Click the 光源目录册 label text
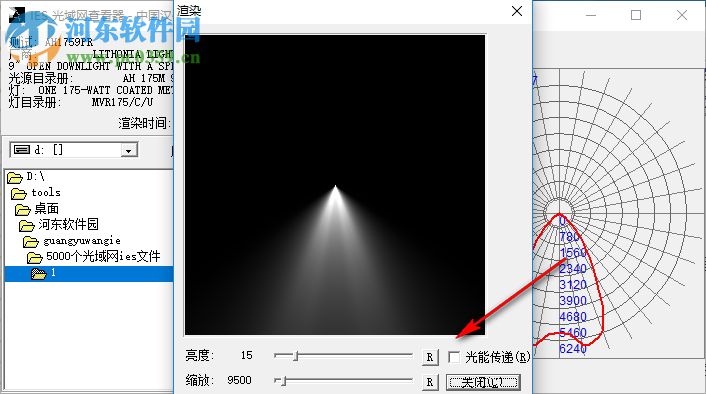 pyautogui.click(x=41, y=78)
